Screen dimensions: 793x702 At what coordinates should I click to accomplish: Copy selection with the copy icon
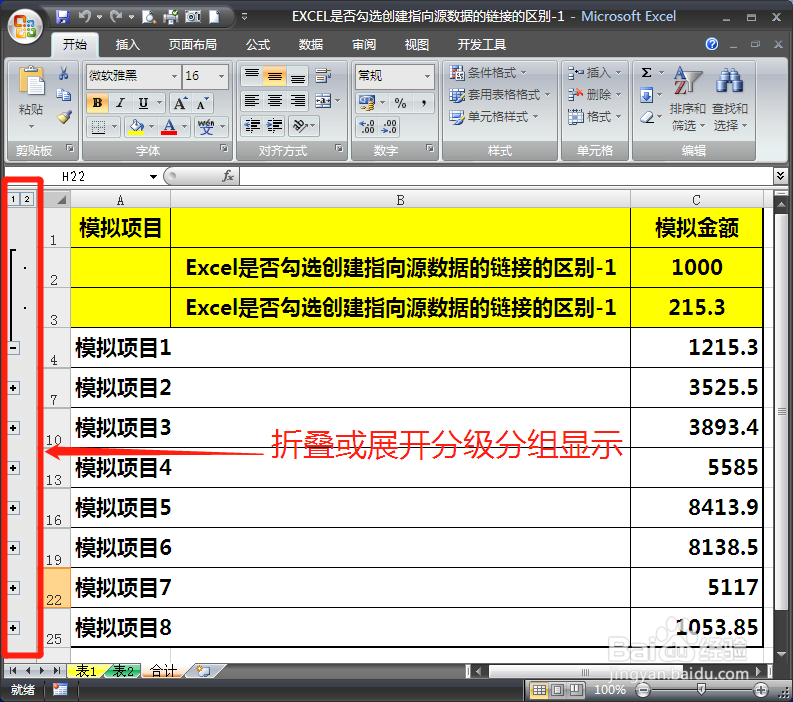coord(64,95)
